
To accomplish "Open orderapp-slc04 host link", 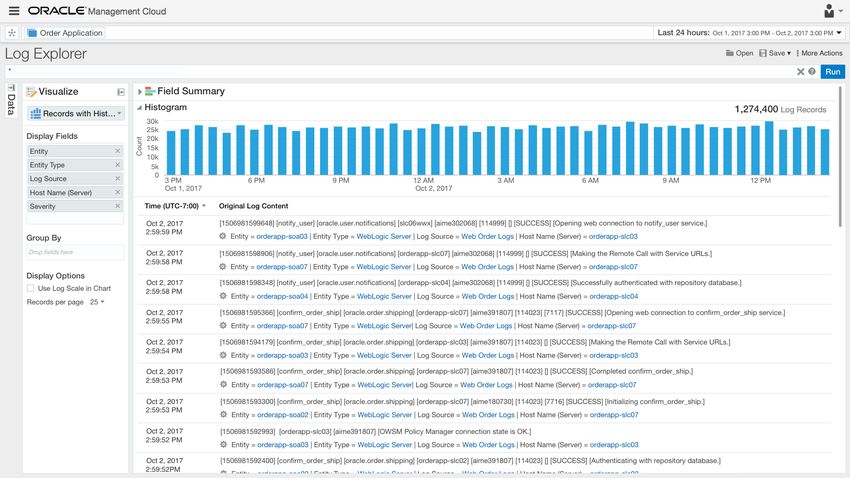I will pos(614,296).
